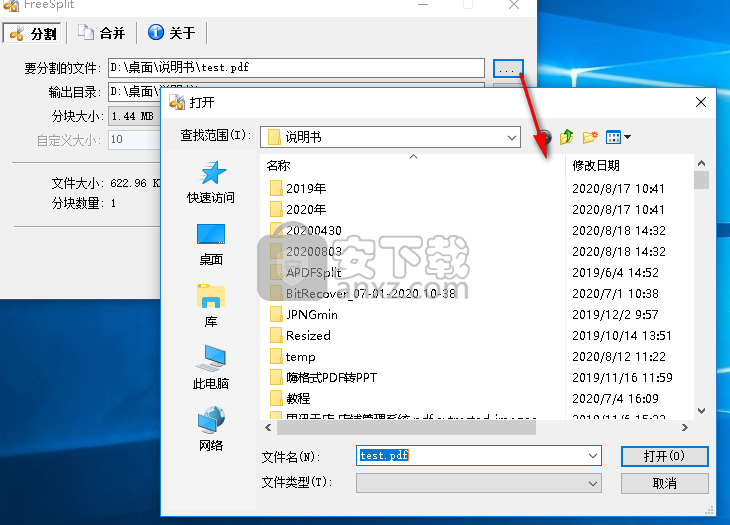Focus the 要分割的文件 path field
Image resolution: width=730 pixels, height=525 pixels.
(297, 68)
